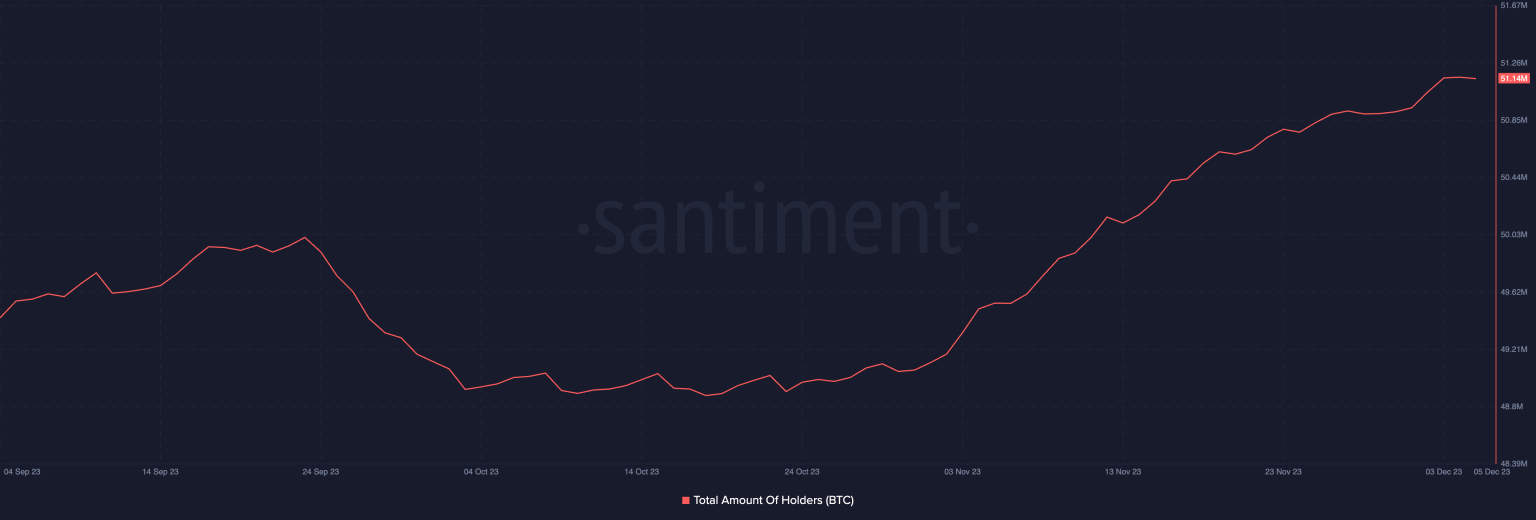Screen dimensions: 1536x520
Task: Click the 04 Oct 23 date label
Action: (x=481, y=471)
